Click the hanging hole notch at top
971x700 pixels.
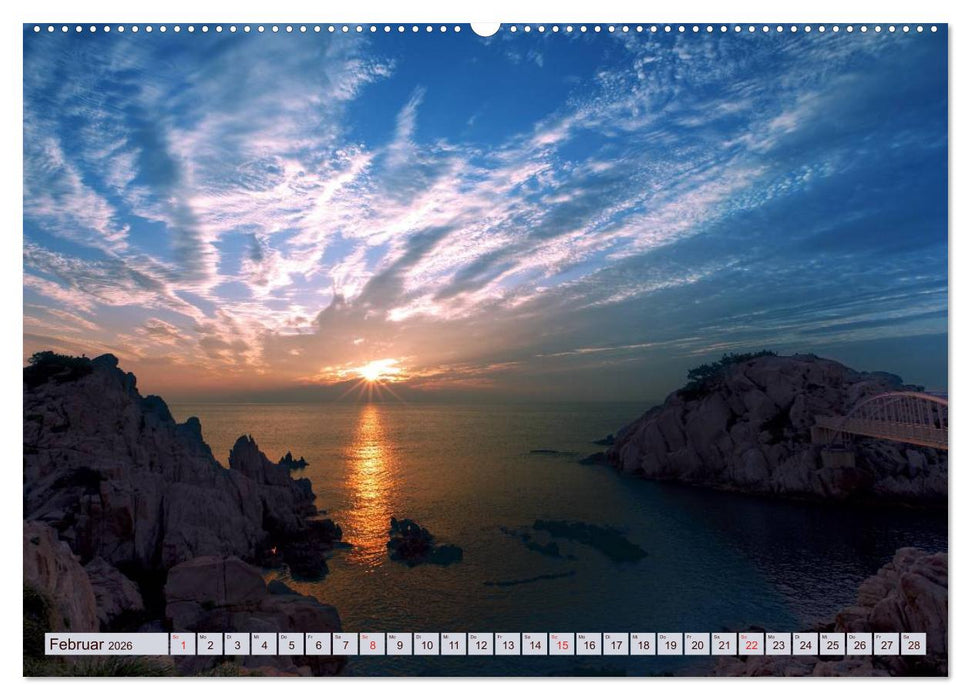(485, 28)
